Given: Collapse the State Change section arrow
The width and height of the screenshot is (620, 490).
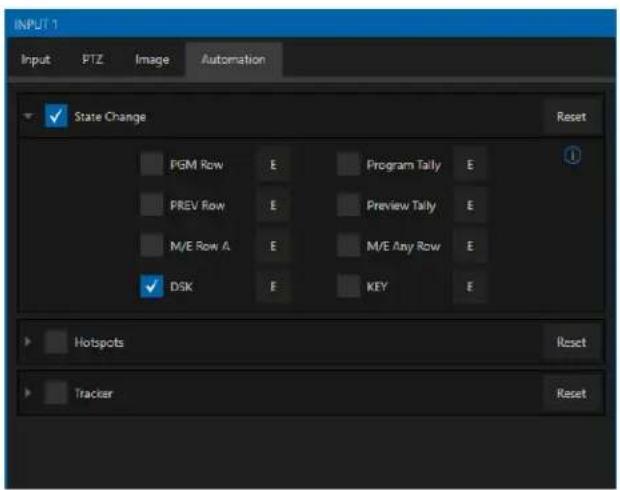Looking at the screenshot, I should point(28,116).
